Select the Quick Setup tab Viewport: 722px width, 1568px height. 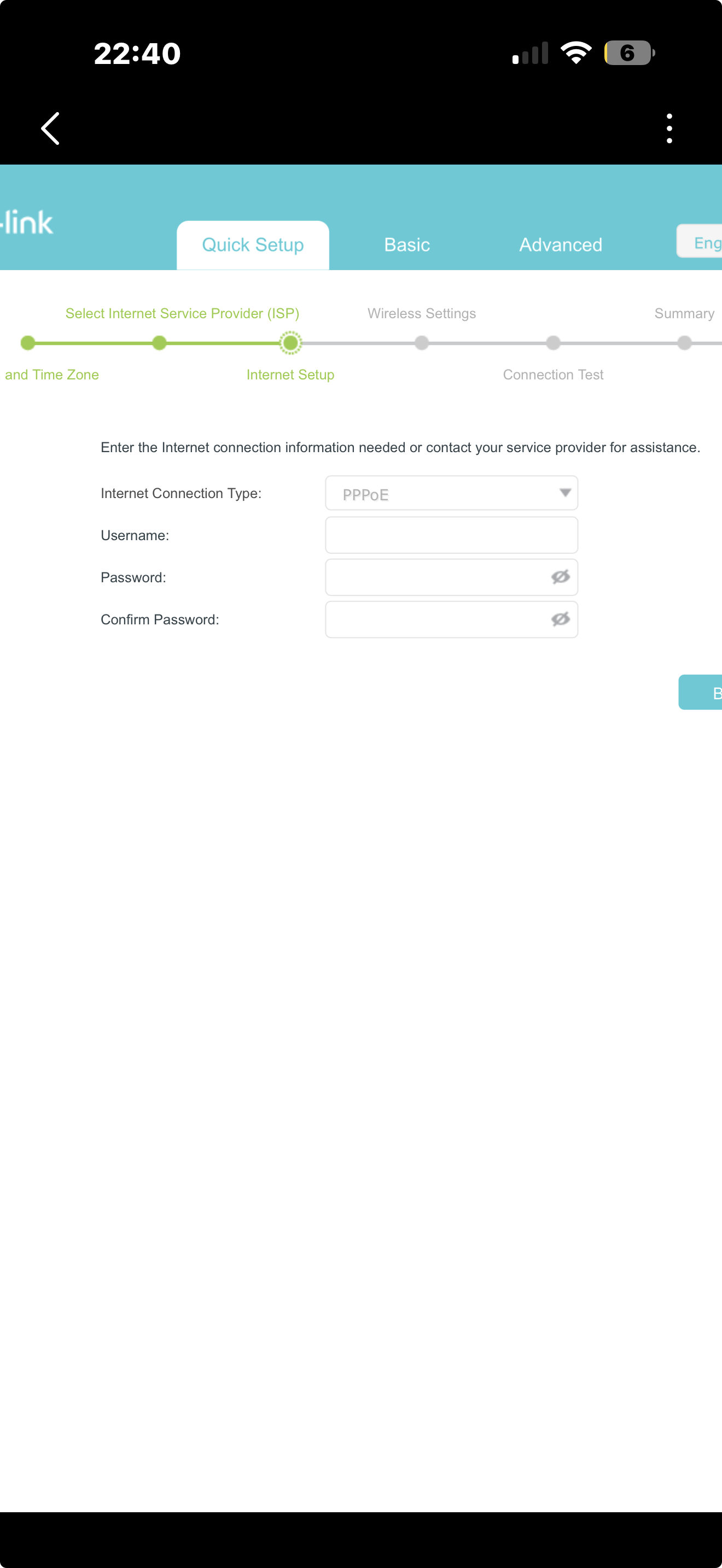tap(253, 245)
